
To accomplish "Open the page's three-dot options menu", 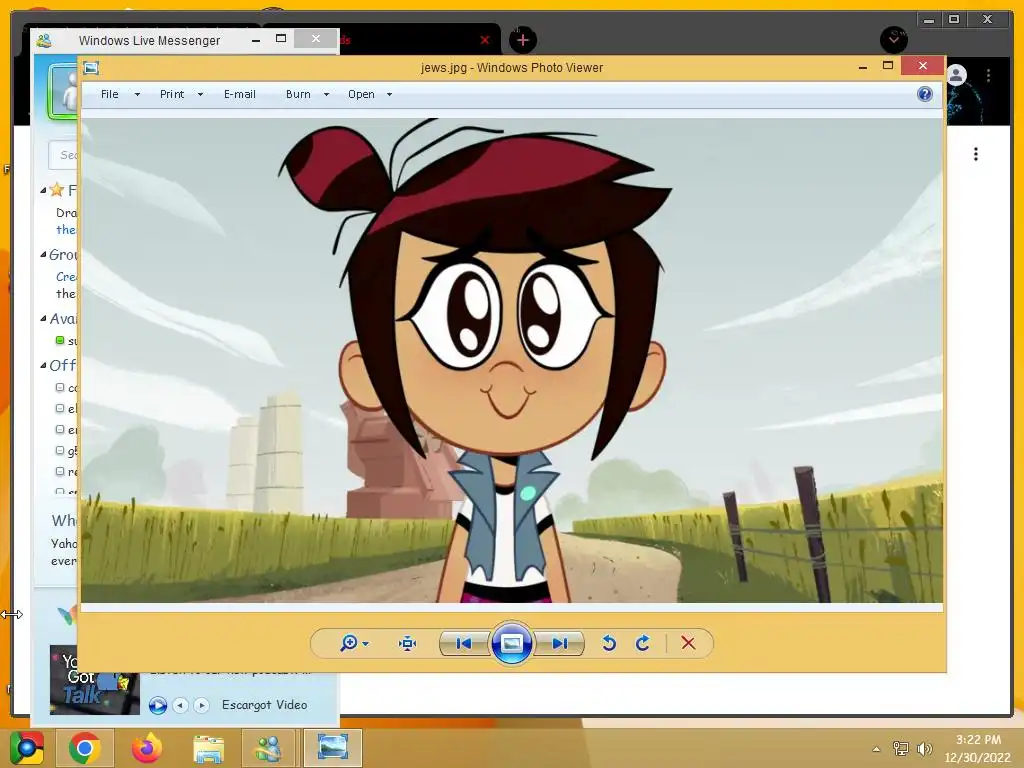I will pyautogui.click(x=976, y=154).
